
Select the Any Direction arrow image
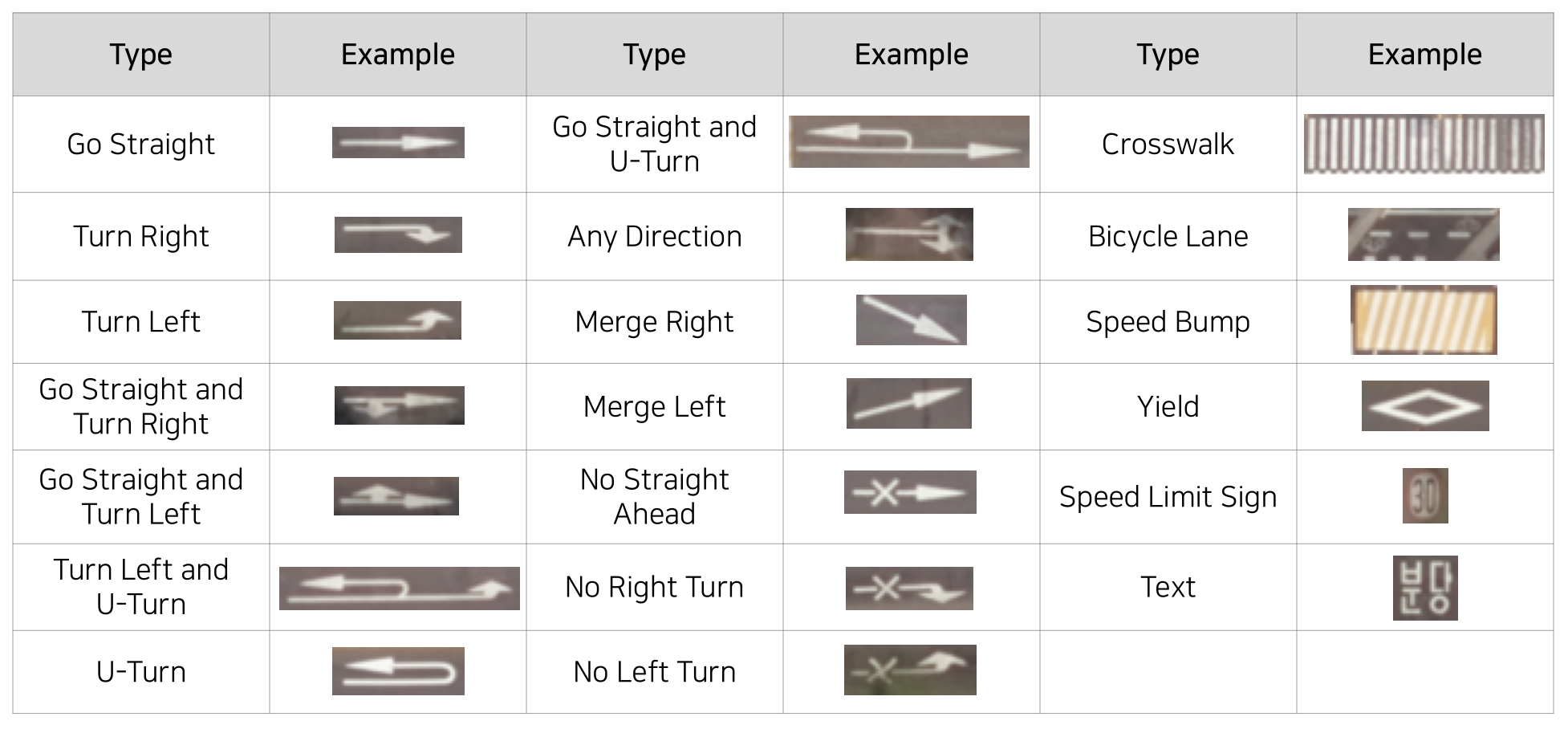pyautogui.click(x=909, y=234)
